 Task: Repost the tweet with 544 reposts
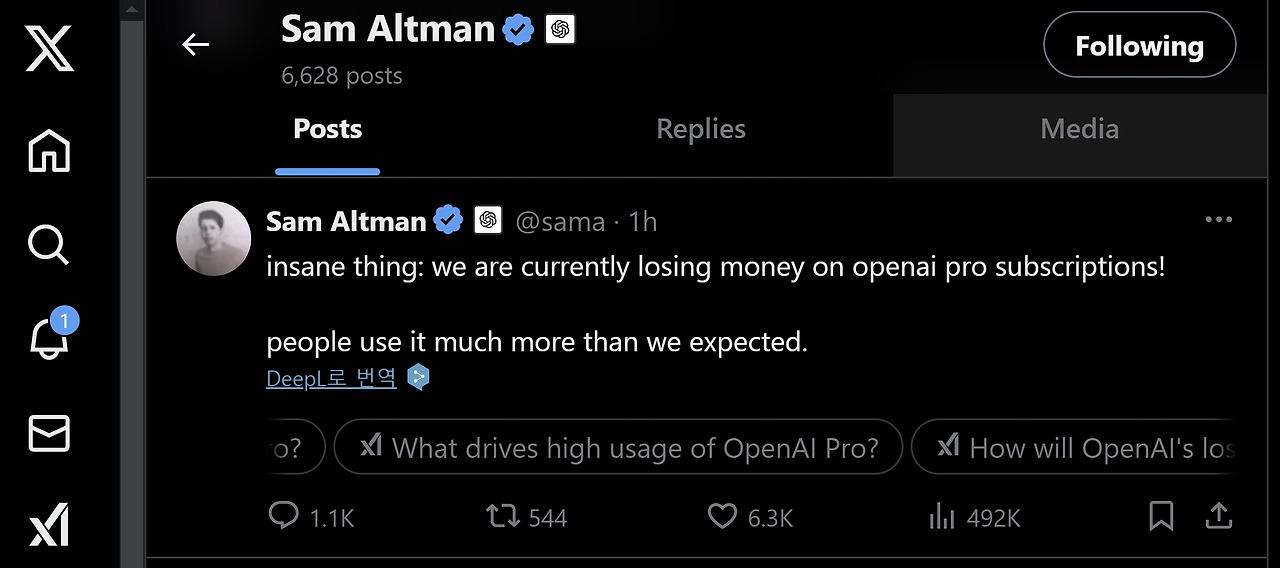click(x=501, y=516)
